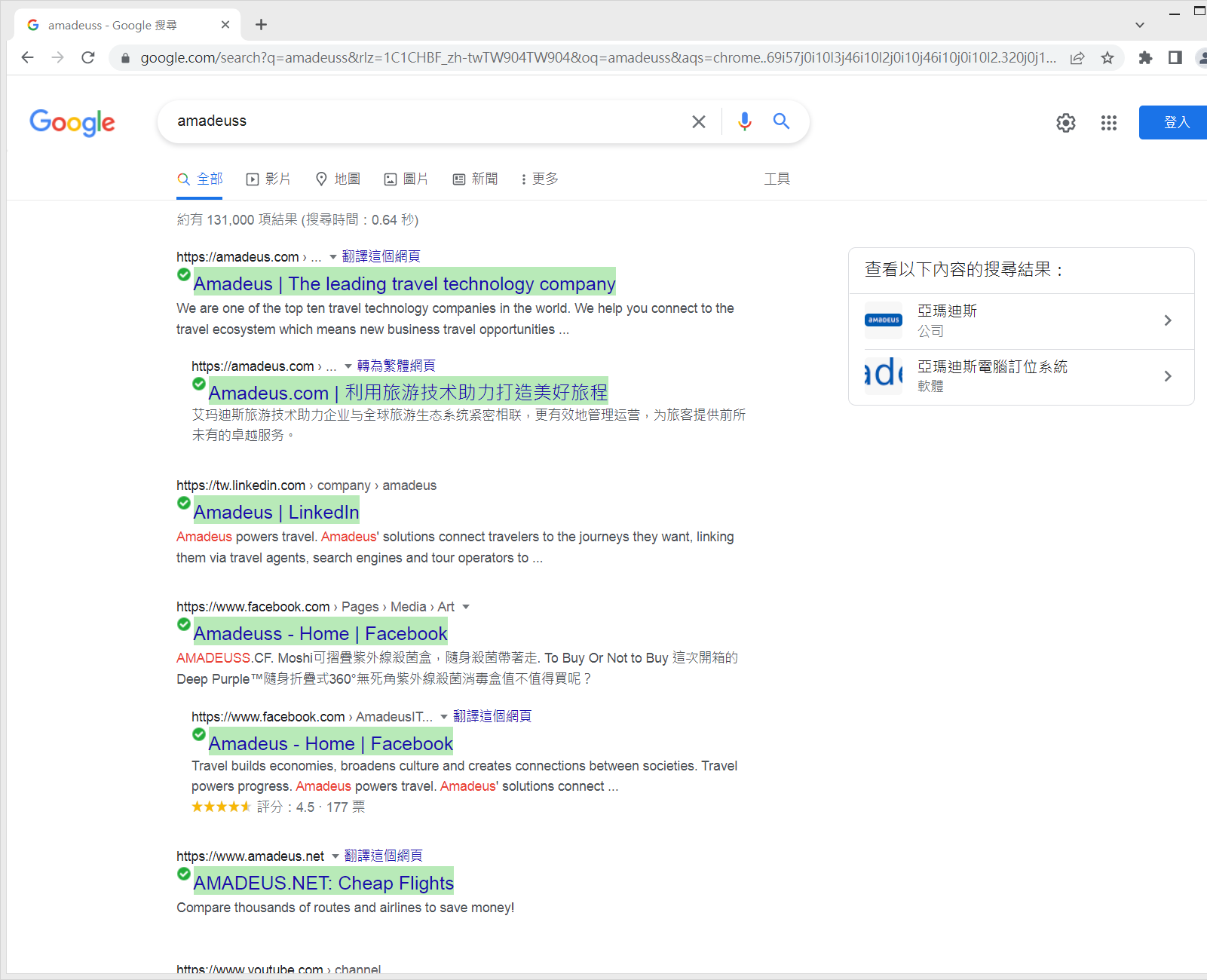Click green check icon beside Amadeus.com Chinese result
Screen dimensions: 1207x980
[199, 384]
